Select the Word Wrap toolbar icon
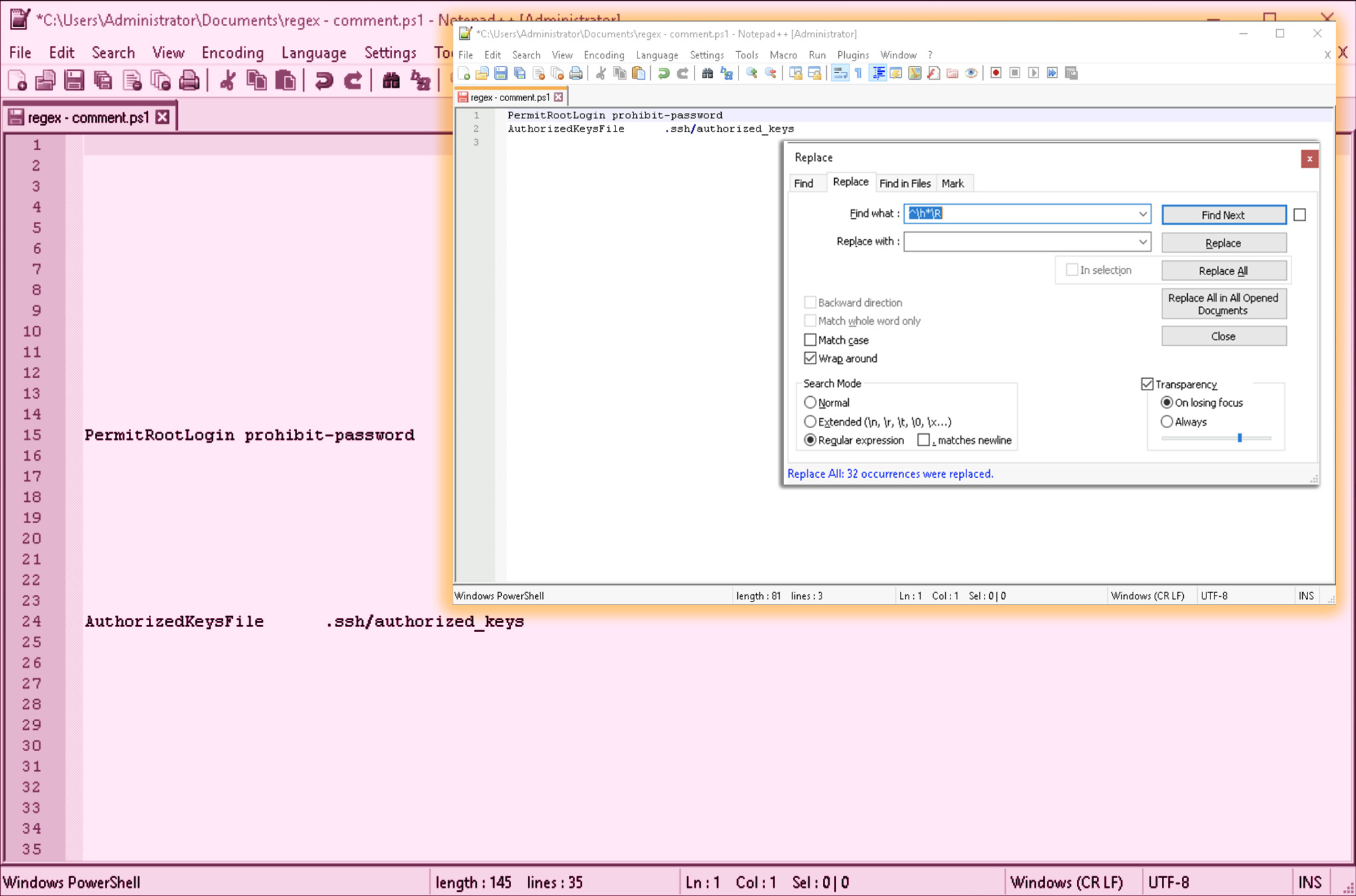Image resolution: width=1356 pixels, height=896 pixels. click(838, 73)
